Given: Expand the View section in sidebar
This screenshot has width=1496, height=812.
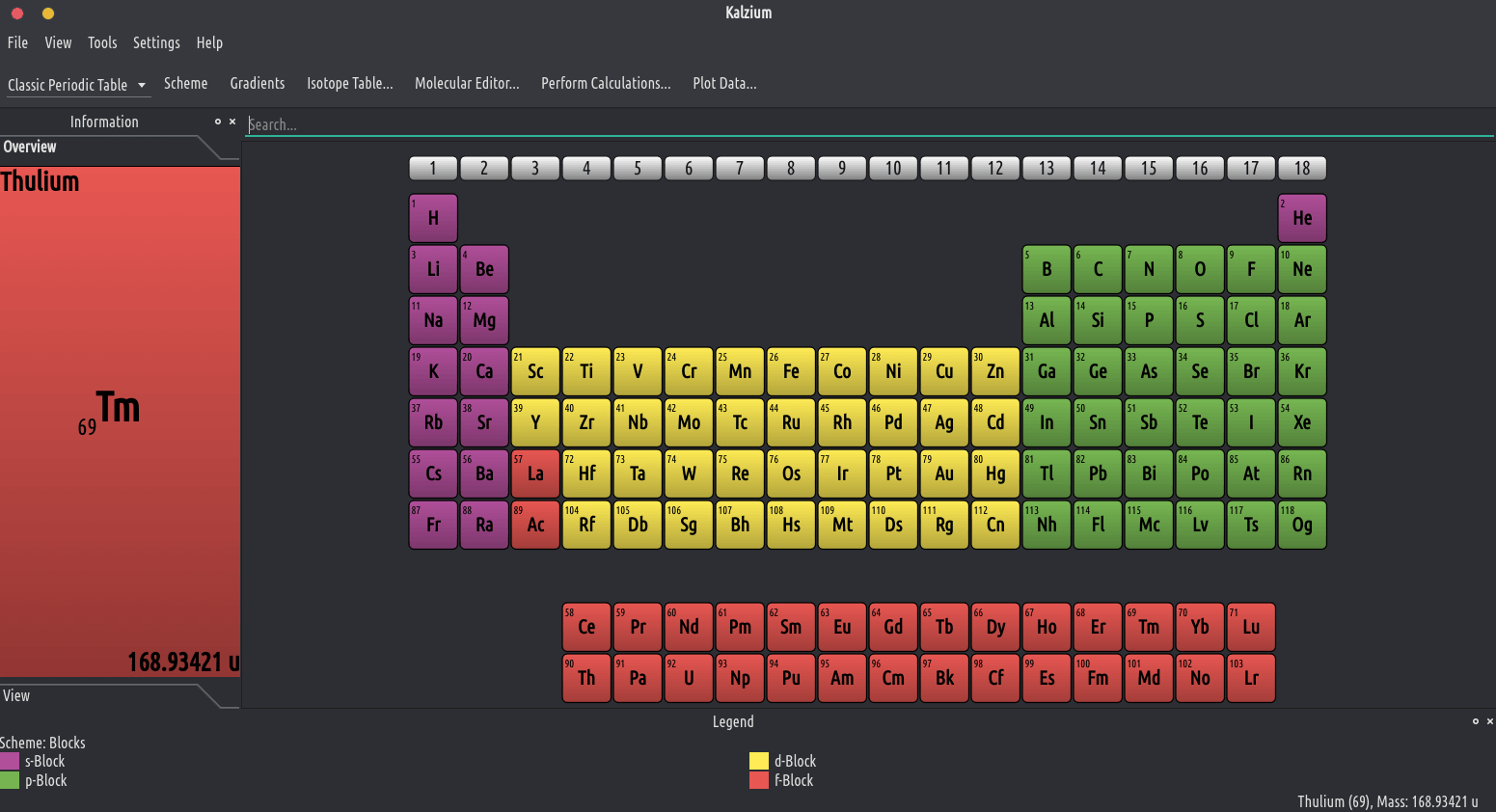Looking at the screenshot, I should 16,695.
